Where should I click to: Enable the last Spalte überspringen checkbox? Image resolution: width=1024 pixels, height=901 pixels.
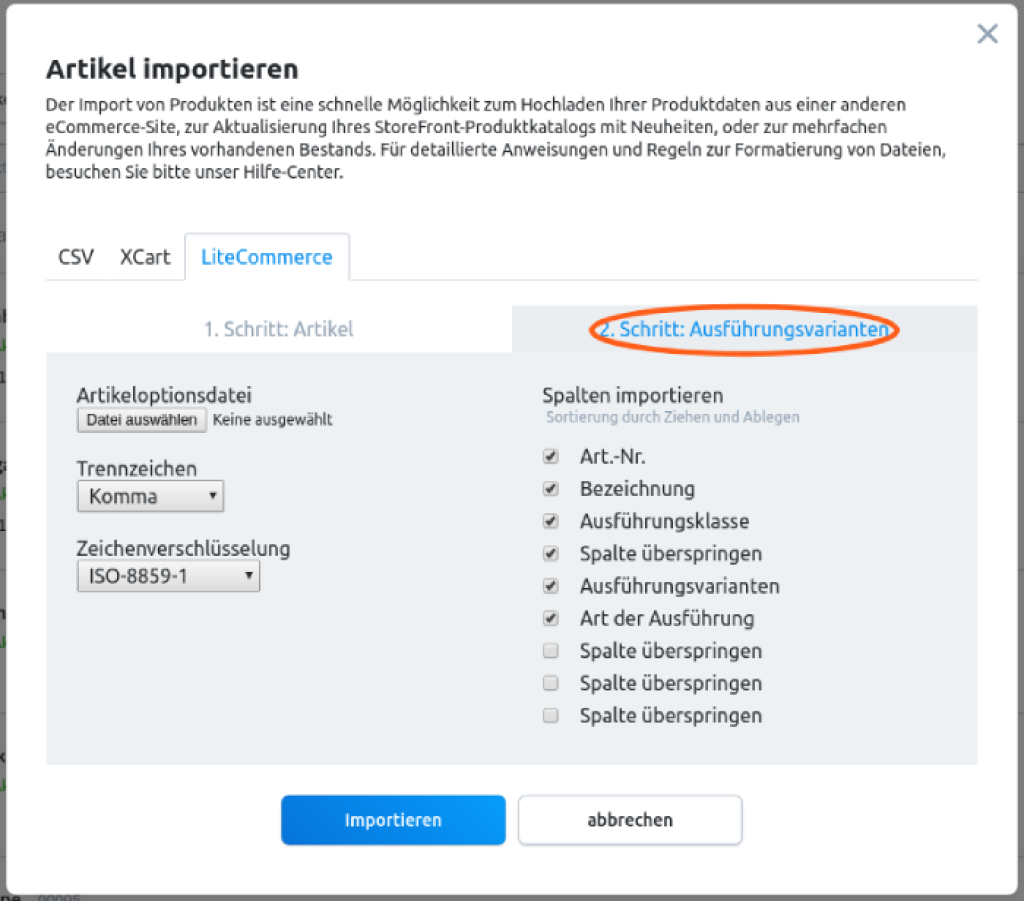tap(550, 715)
